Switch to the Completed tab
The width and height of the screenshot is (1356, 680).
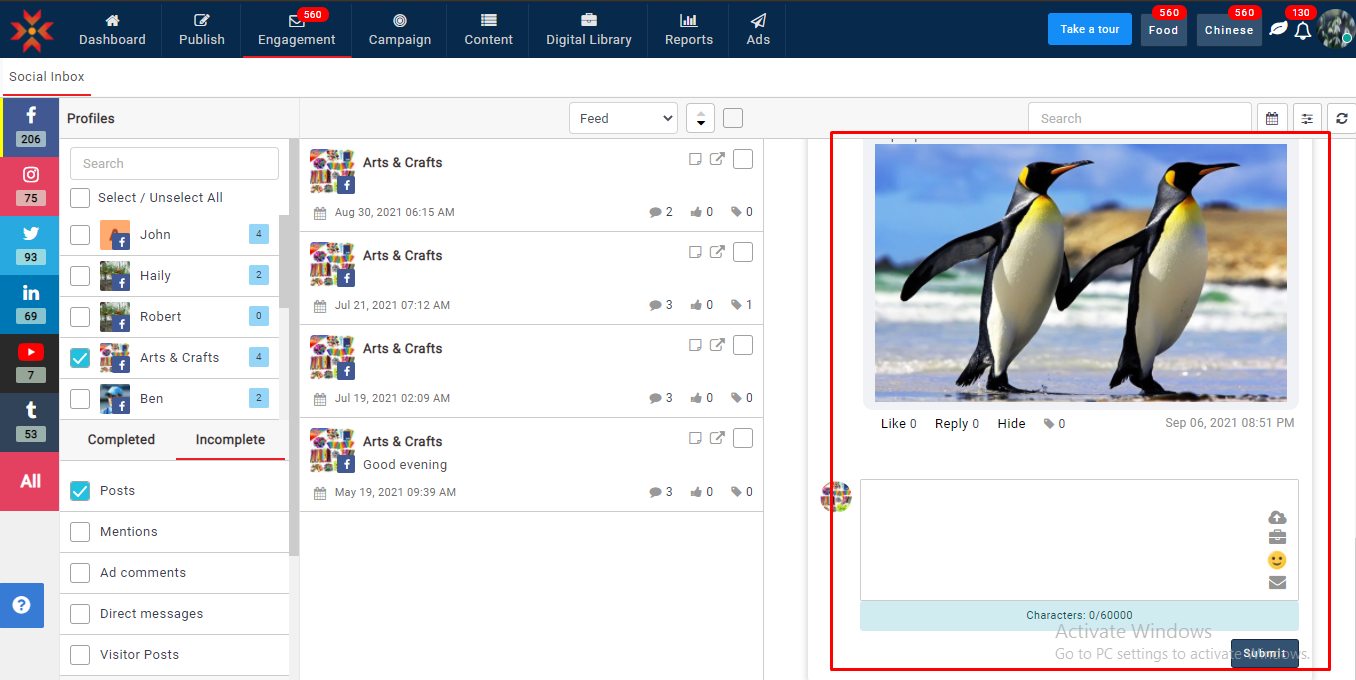[x=121, y=440]
